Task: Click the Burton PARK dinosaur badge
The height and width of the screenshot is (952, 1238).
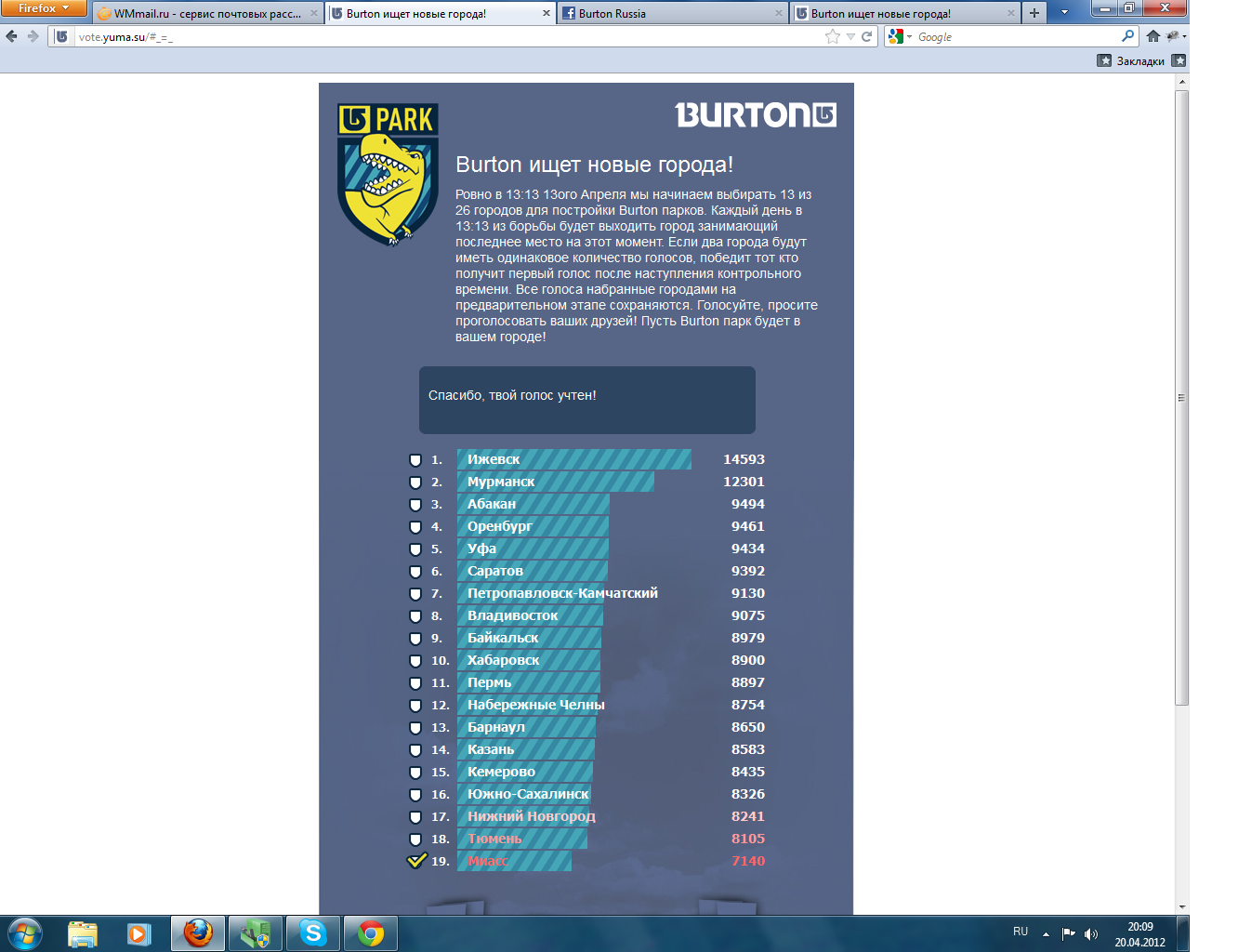Action: [x=388, y=174]
